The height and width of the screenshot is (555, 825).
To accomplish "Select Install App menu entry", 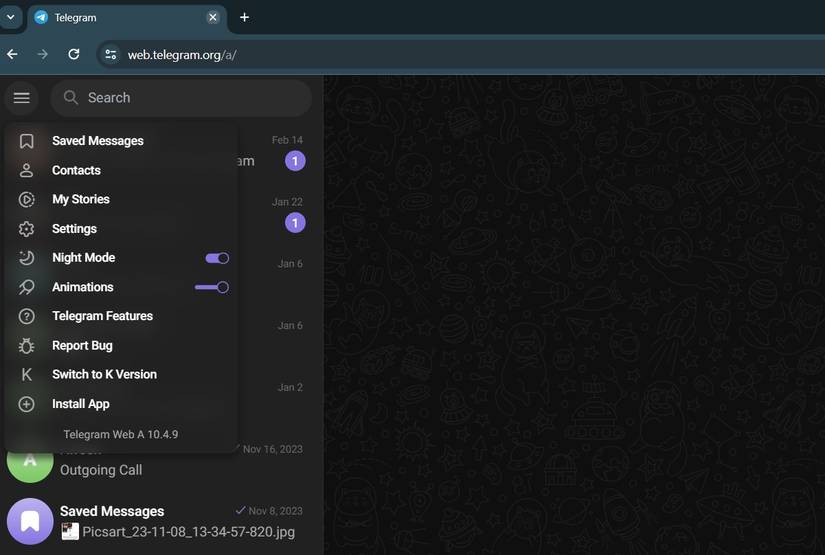I will coord(121,404).
